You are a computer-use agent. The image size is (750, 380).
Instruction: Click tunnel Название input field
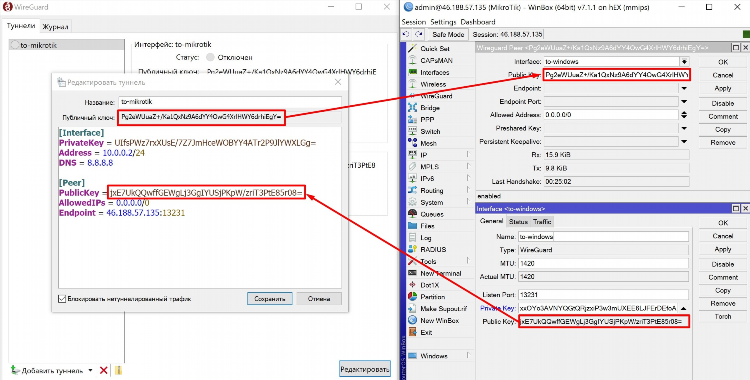(x=230, y=101)
